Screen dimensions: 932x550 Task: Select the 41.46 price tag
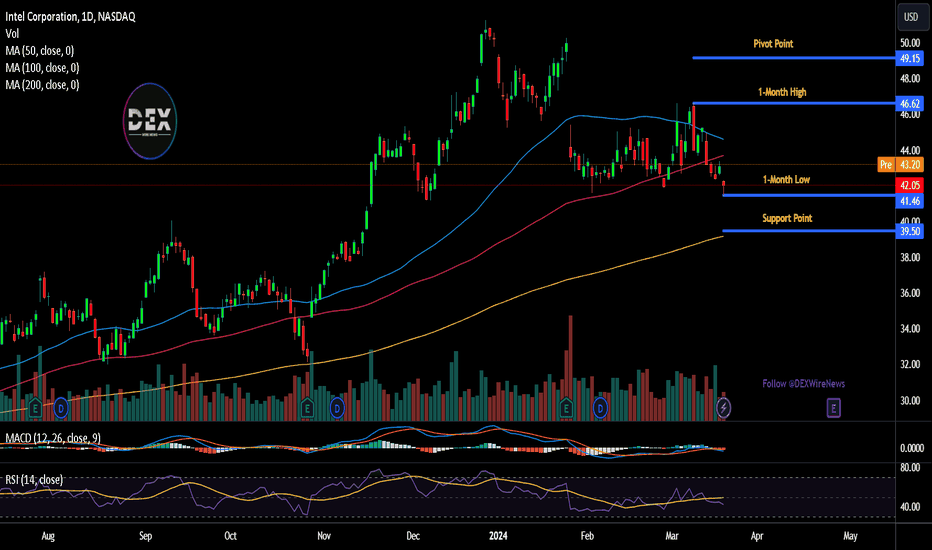(x=909, y=201)
